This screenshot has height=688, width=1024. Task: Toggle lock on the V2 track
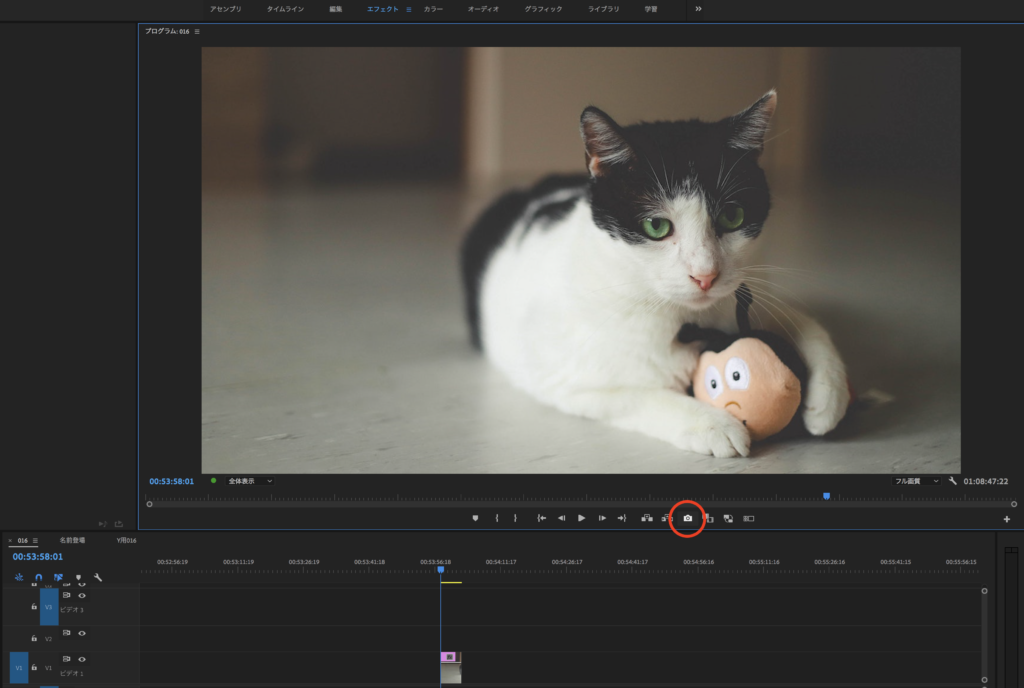pyautogui.click(x=34, y=638)
